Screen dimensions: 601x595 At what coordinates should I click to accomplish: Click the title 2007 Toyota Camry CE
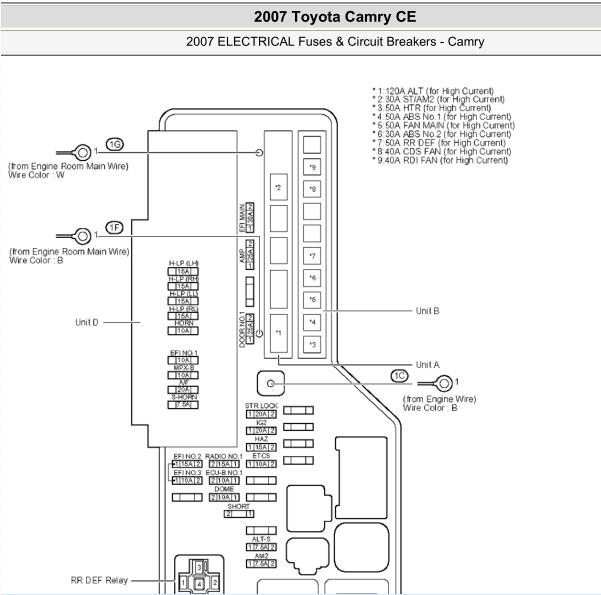click(335, 17)
